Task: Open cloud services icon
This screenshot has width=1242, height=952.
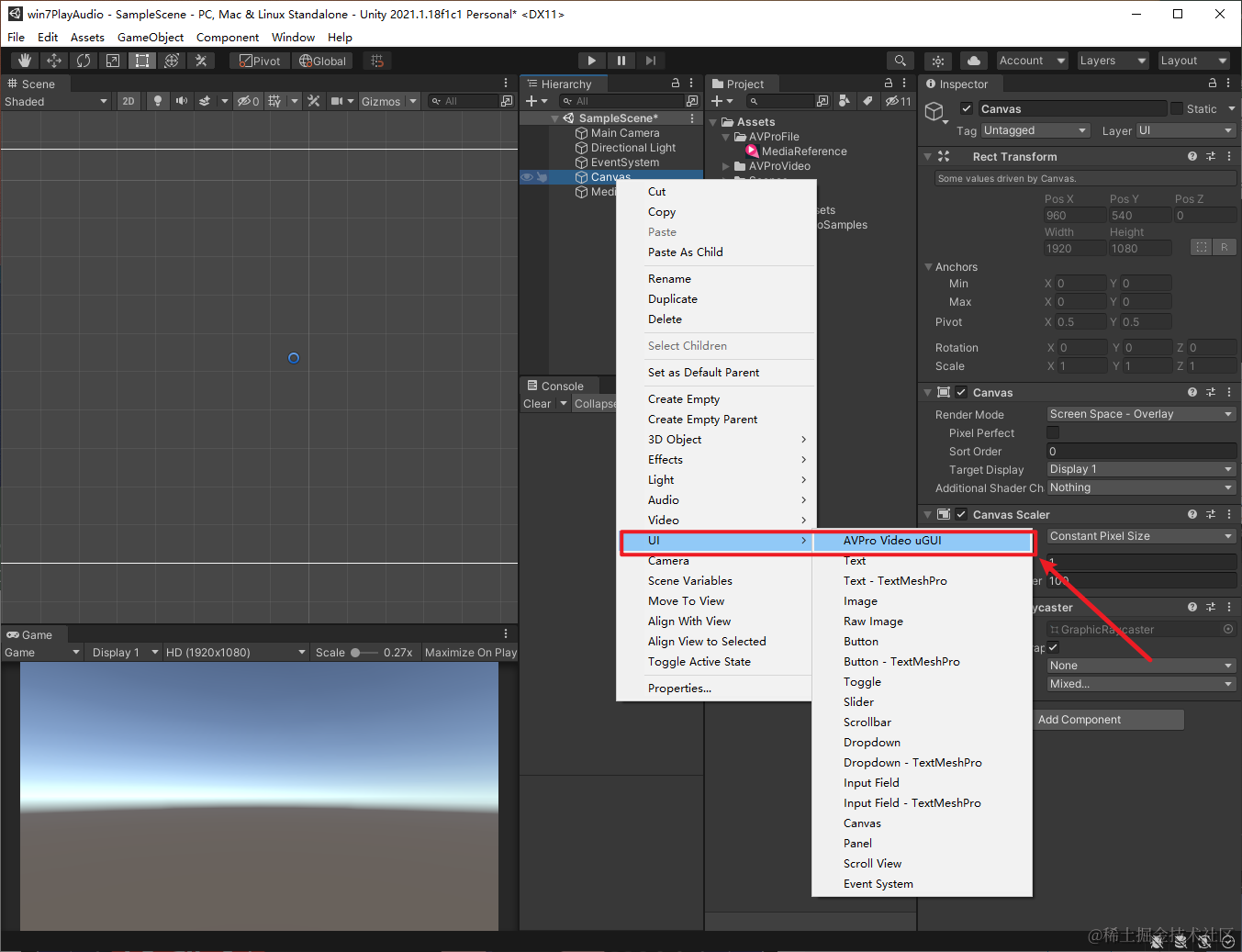Action: (x=974, y=61)
